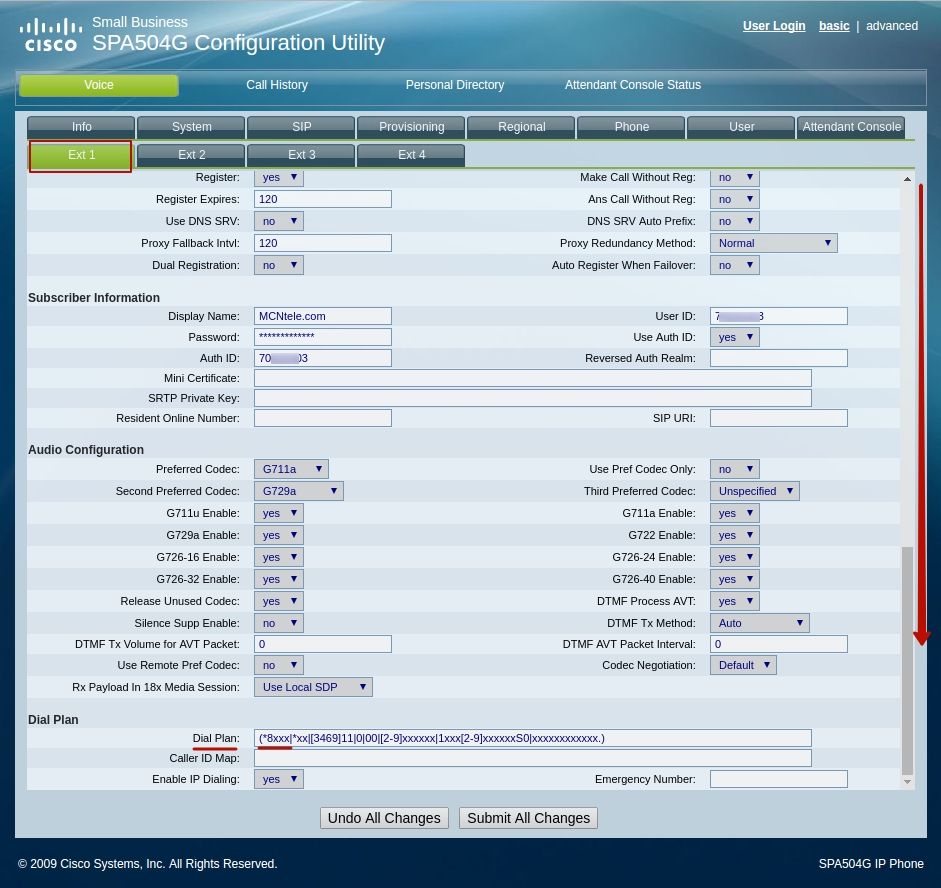This screenshot has width=941, height=888.
Task: Click the Cisco logo
Action: pos(50,35)
